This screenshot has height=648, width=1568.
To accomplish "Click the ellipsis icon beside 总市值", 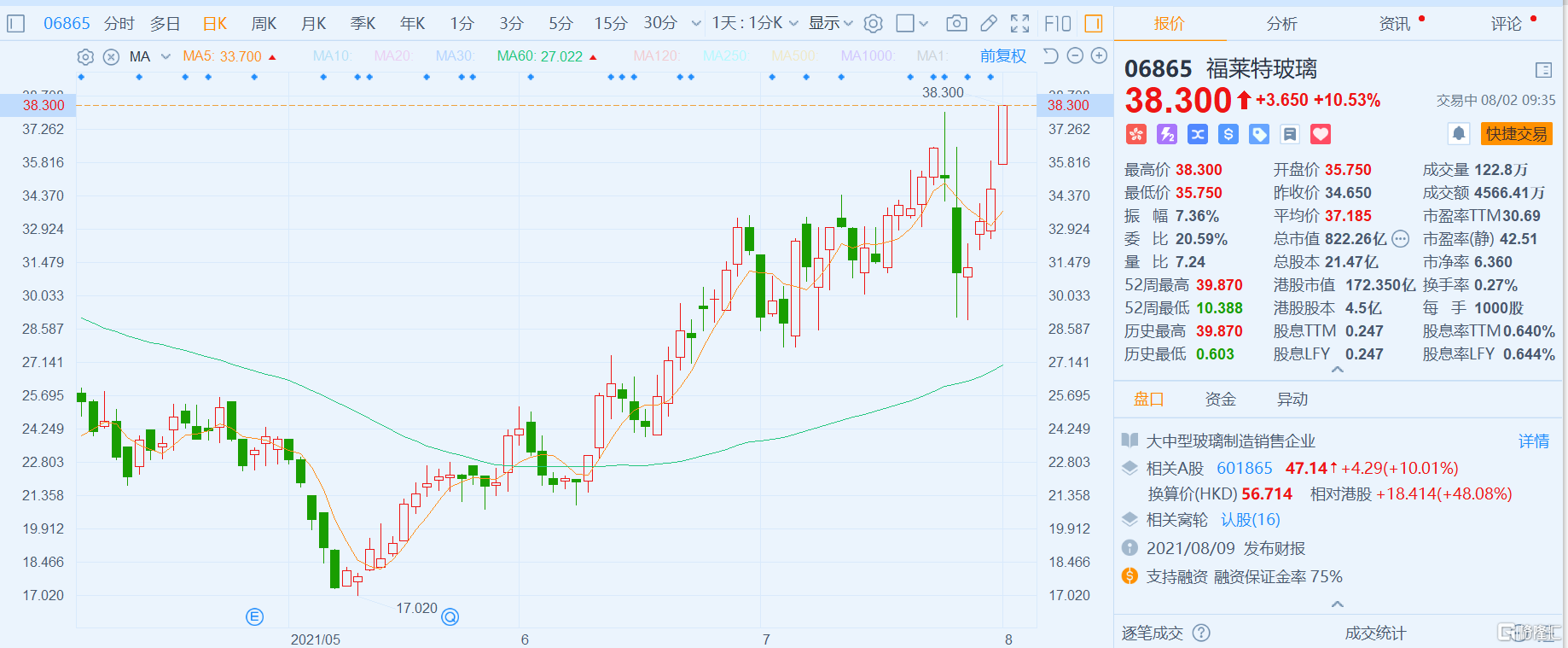I will tap(1401, 239).
